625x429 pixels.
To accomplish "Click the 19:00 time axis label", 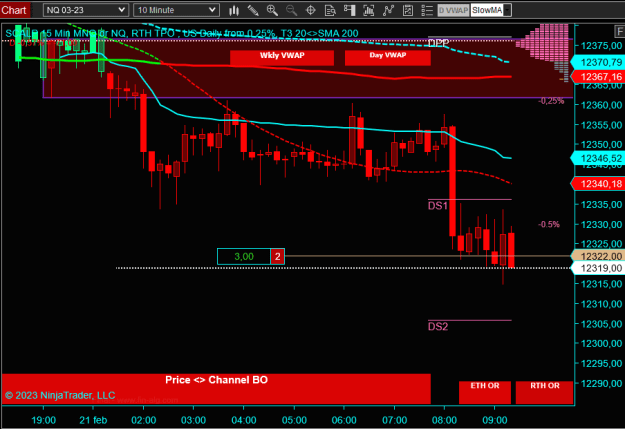I will (43, 420).
